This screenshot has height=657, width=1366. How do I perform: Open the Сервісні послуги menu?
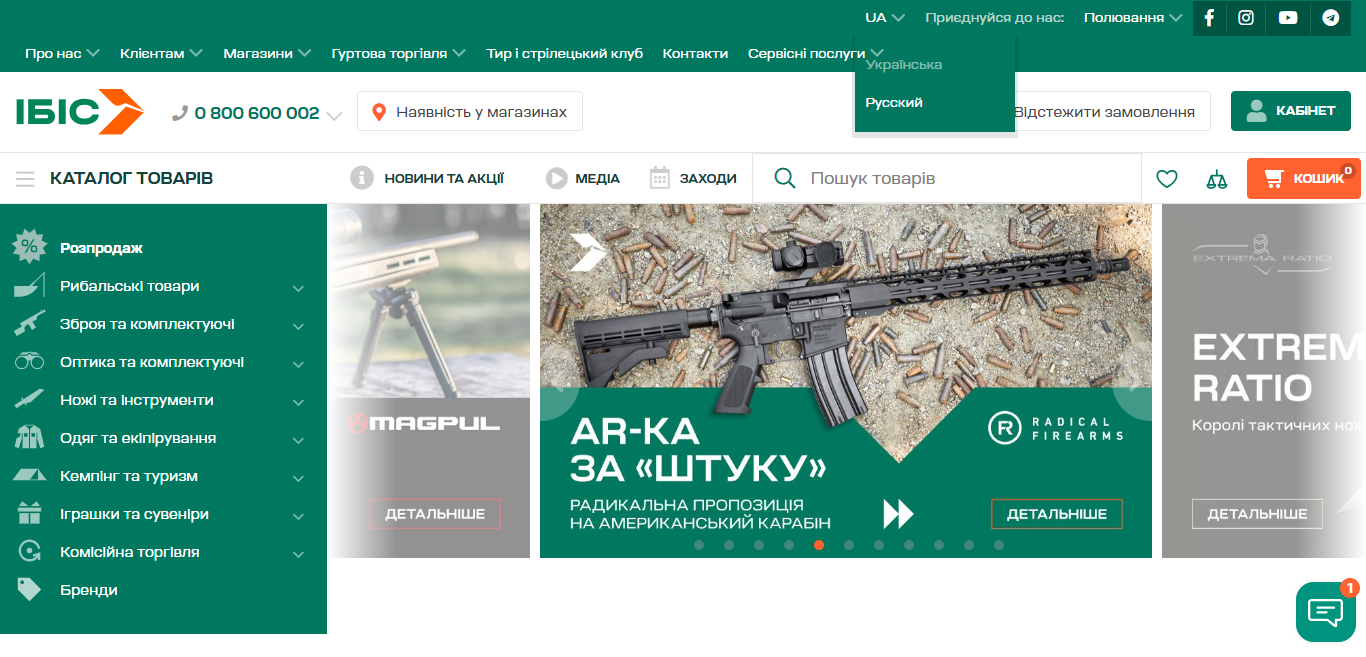pyautogui.click(x=815, y=53)
